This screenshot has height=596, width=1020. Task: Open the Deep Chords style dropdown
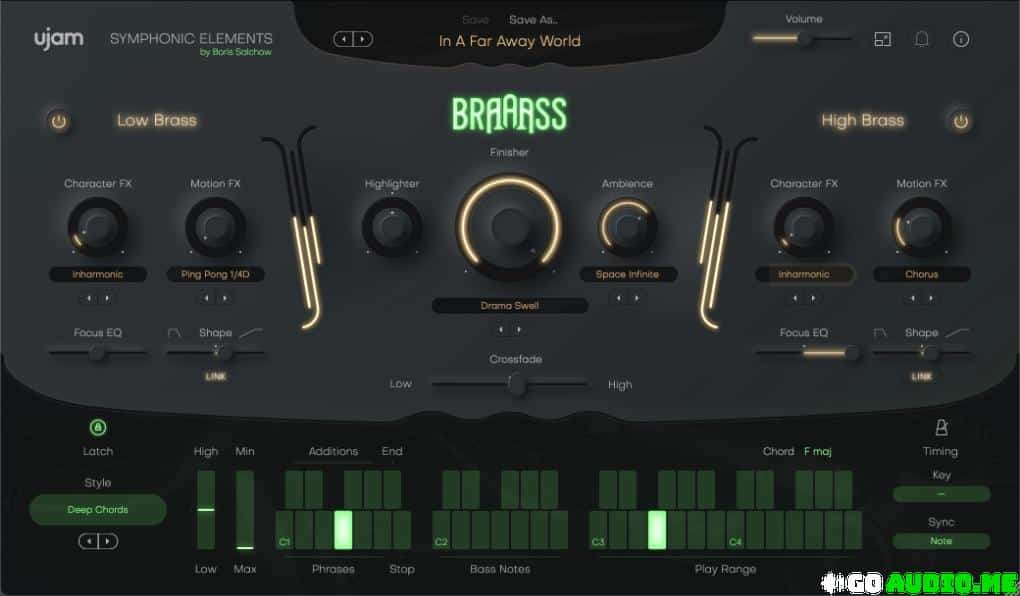(97, 509)
